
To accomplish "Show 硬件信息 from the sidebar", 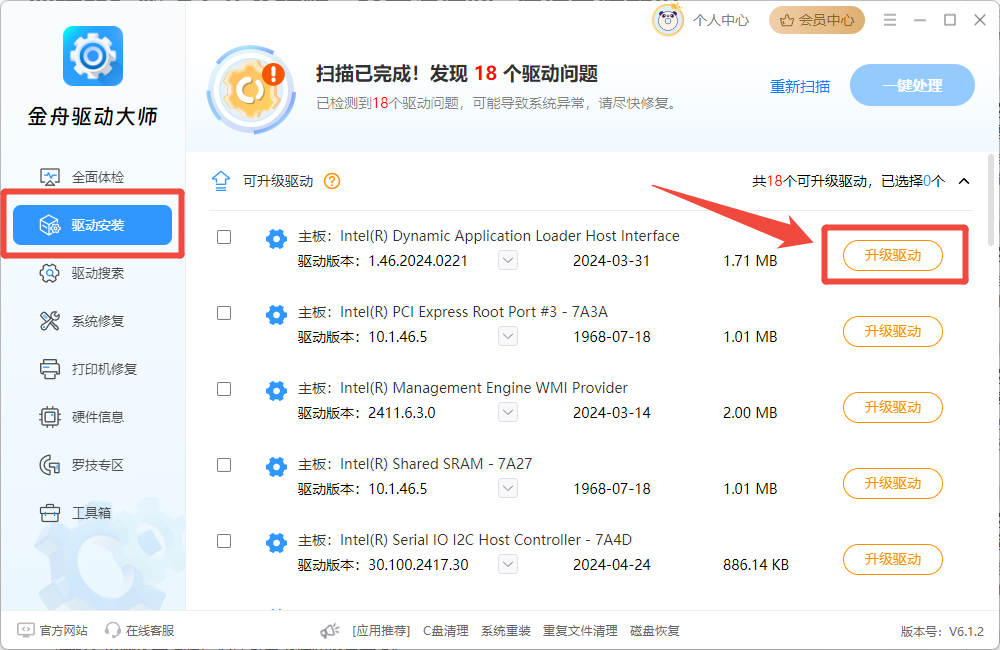I will pos(92,417).
